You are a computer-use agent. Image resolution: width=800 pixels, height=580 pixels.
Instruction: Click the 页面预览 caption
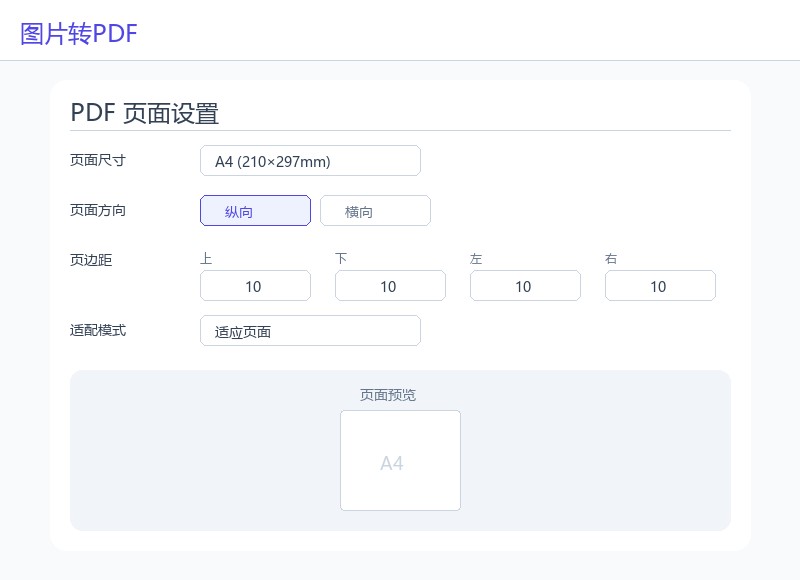tap(388, 395)
